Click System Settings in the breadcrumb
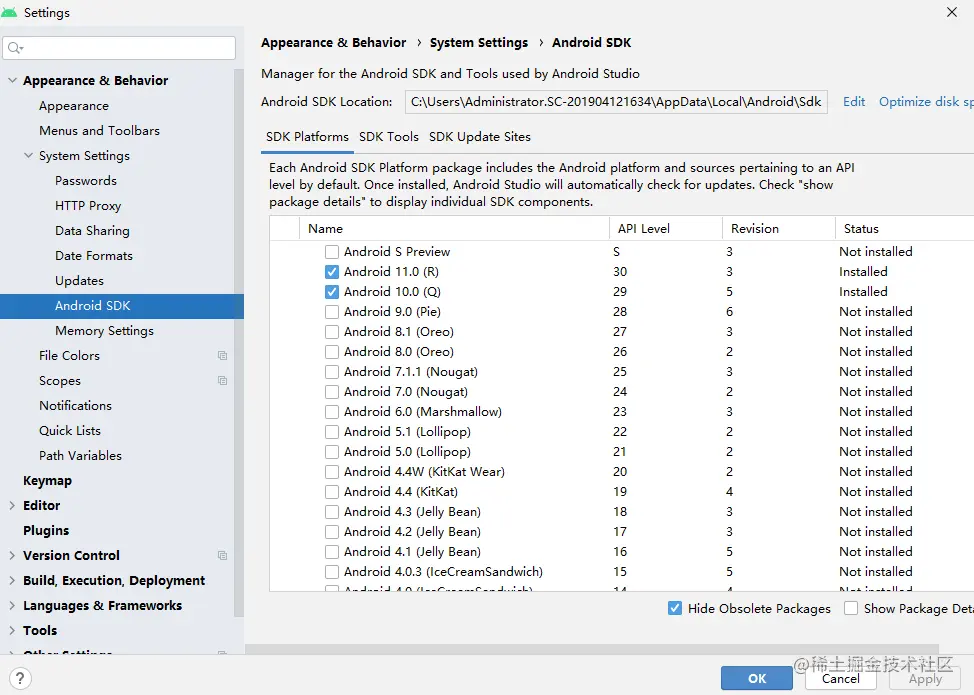Screen dimensions: 974x695 pyautogui.click(x=478, y=42)
